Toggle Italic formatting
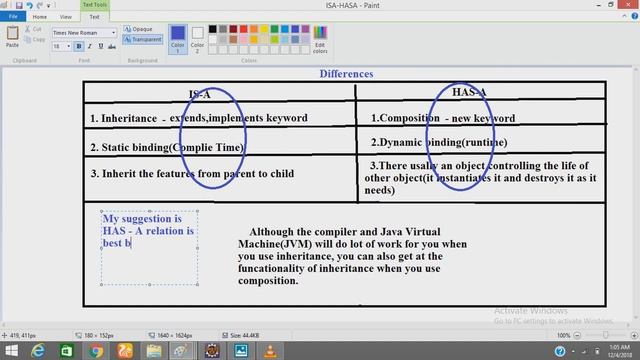The image size is (640, 360). tap(90, 47)
